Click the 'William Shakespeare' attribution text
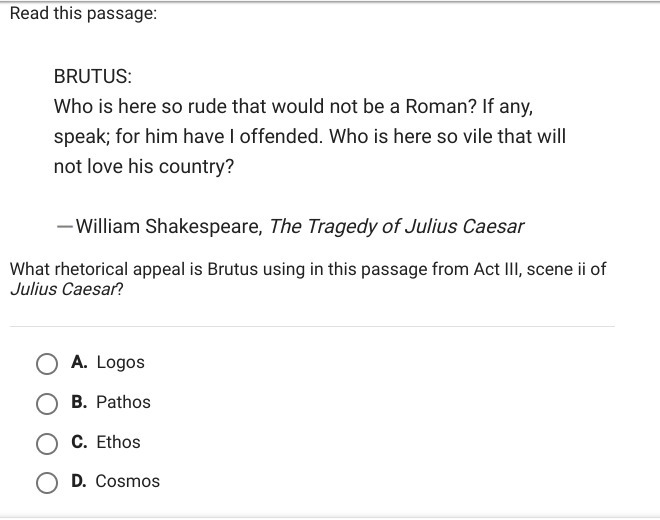This screenshot has width=660, height=520. point(168,227)
